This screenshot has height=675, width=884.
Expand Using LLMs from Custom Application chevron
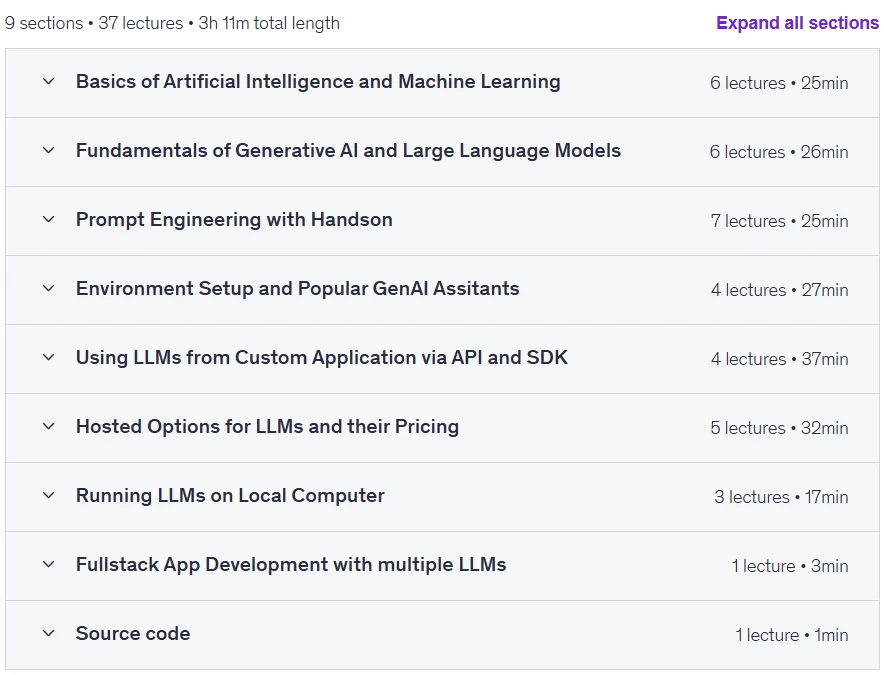click(48, 358)
